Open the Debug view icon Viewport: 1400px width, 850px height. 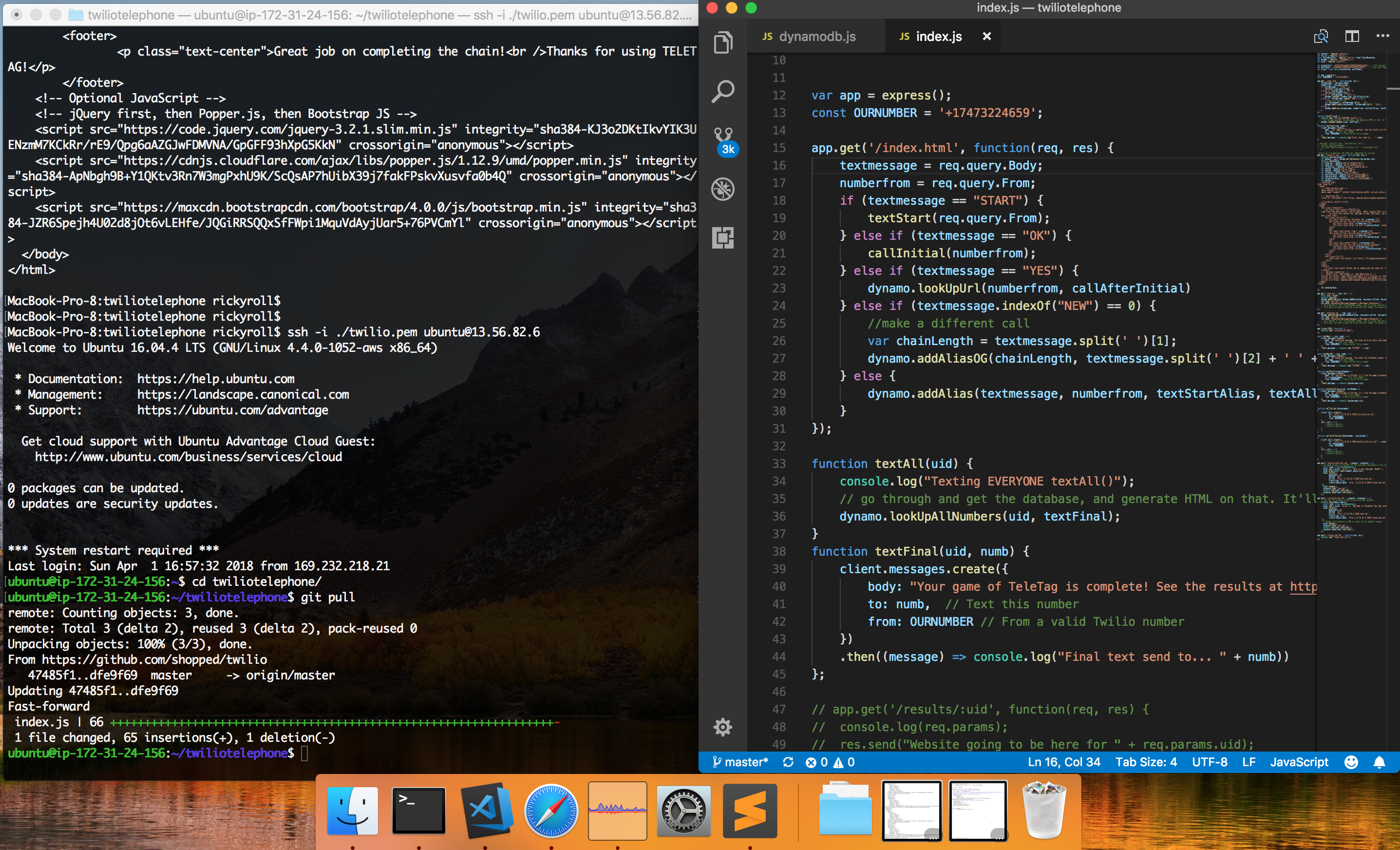[x=723, y=189]
